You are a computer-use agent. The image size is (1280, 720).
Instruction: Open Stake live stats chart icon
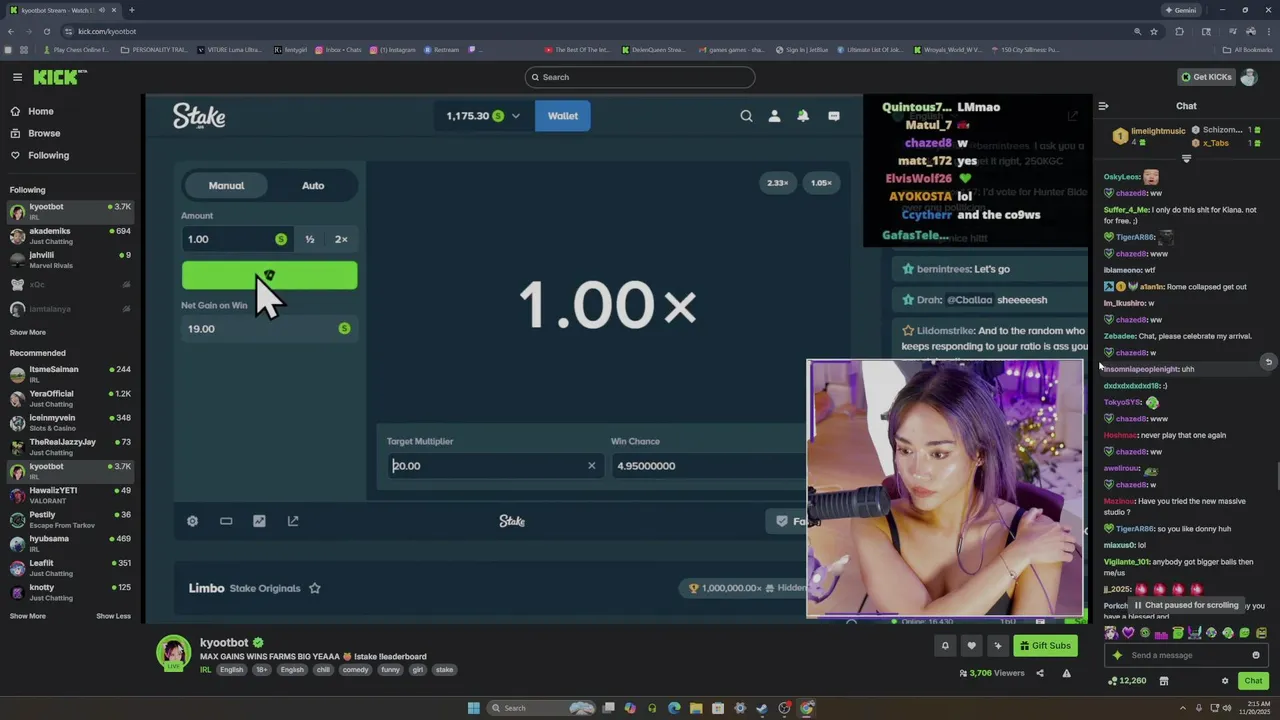point(259,521)
